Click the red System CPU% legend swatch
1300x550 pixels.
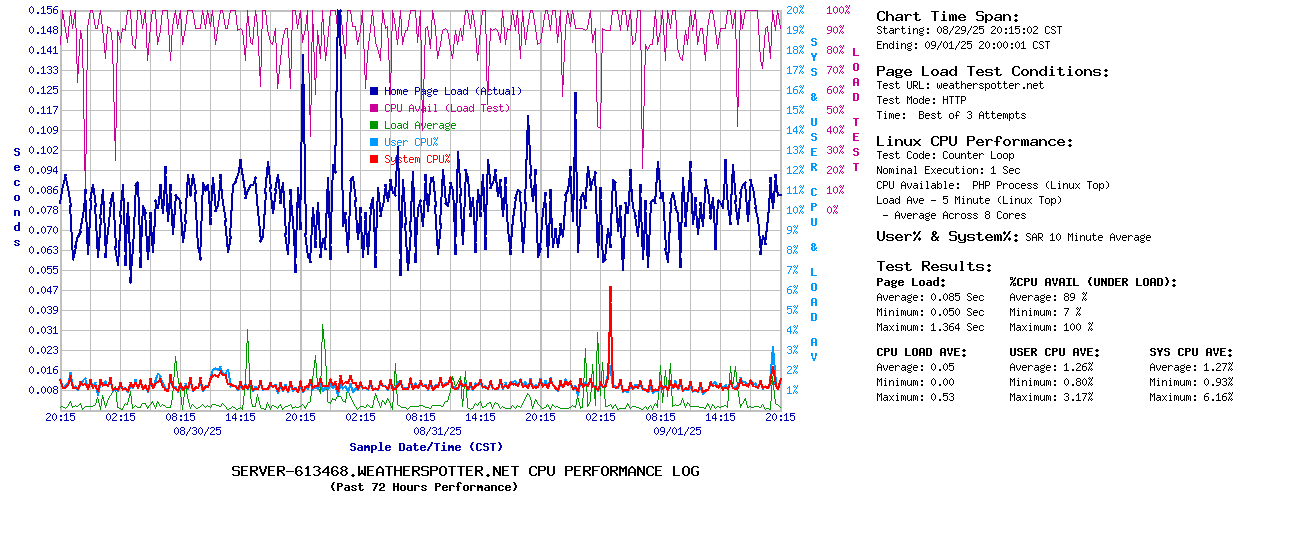(374, 159)
